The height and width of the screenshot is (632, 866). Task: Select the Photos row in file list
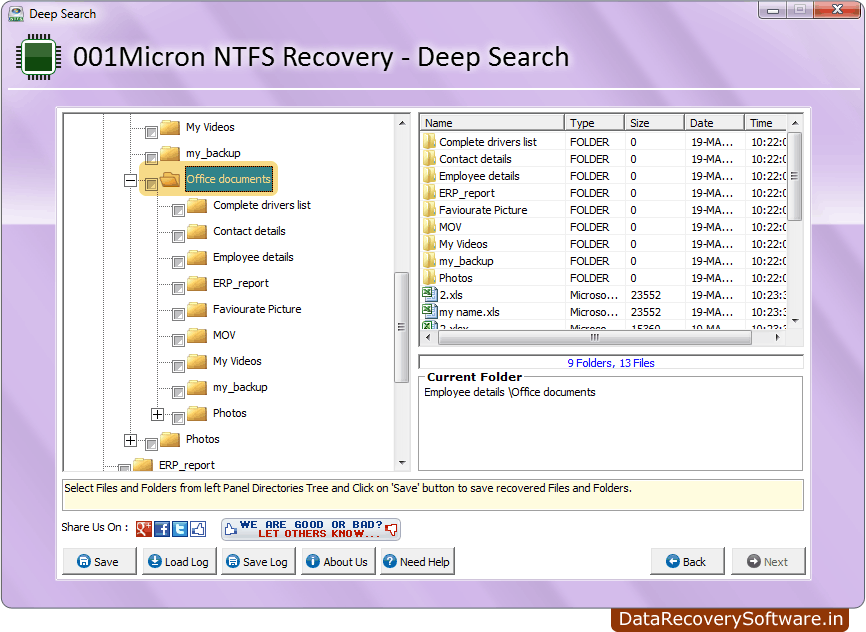[x=603, y=278]
